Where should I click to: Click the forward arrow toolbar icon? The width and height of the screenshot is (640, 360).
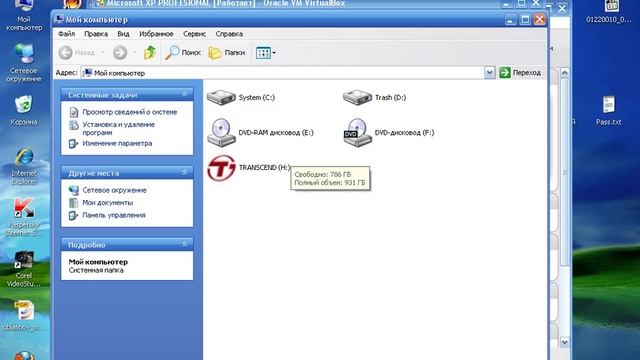(x=120, y=53)
